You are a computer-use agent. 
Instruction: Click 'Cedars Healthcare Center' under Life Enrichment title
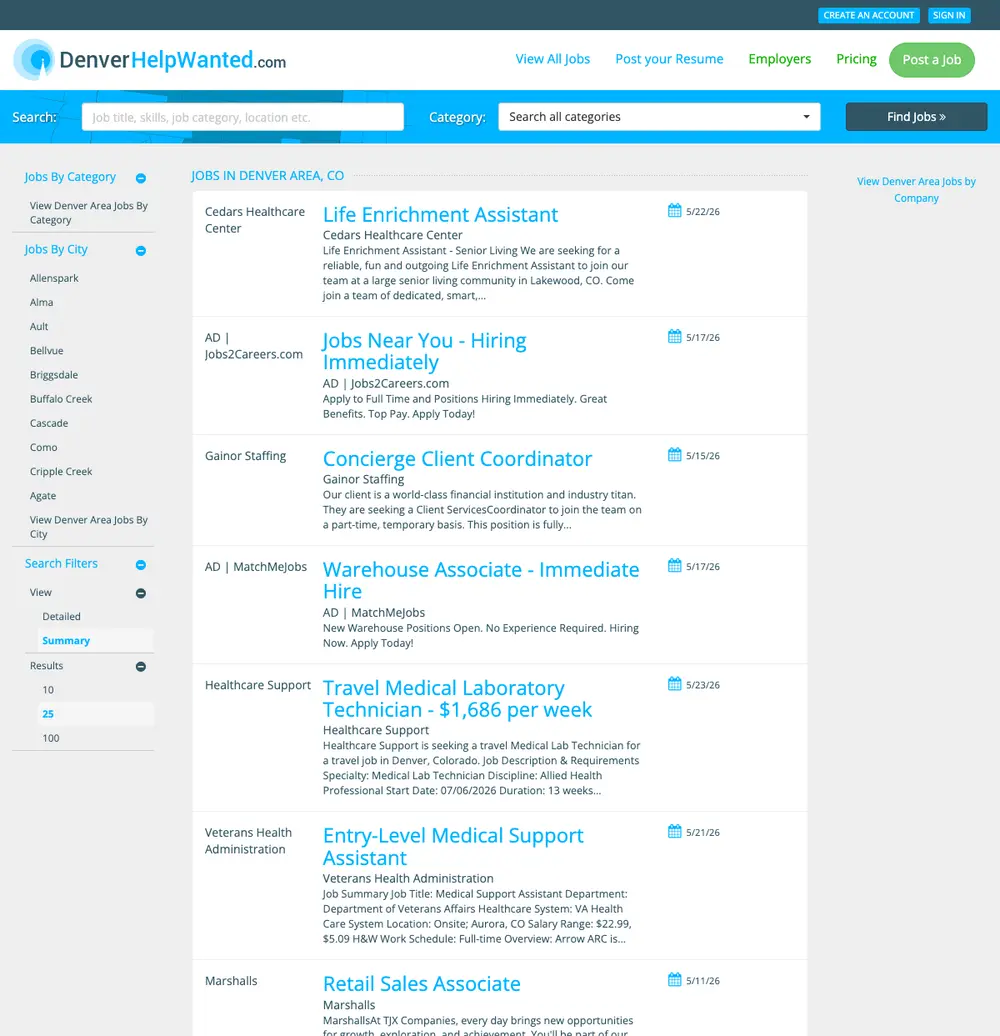[x=392, y=235]
